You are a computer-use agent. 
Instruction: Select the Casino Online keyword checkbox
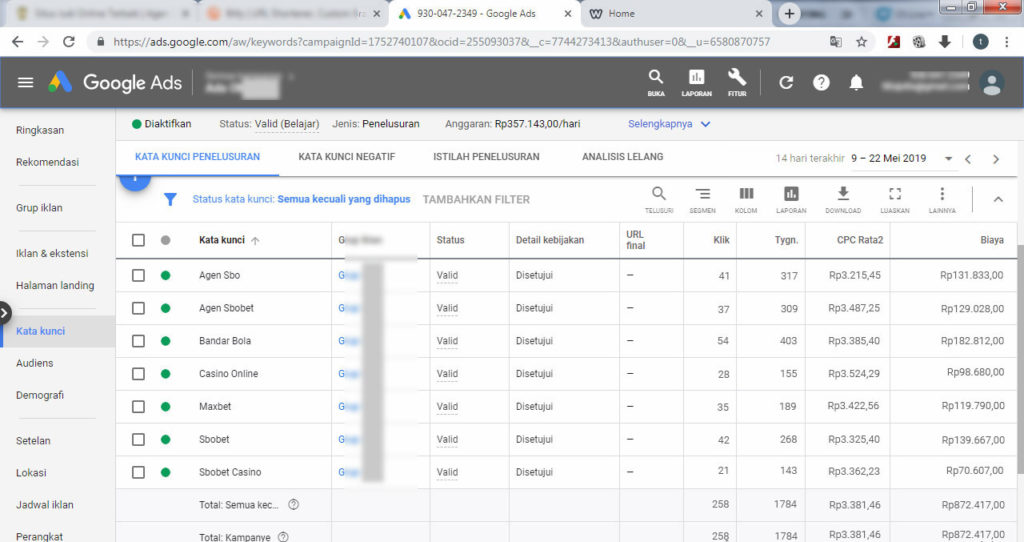coord(139,374)
